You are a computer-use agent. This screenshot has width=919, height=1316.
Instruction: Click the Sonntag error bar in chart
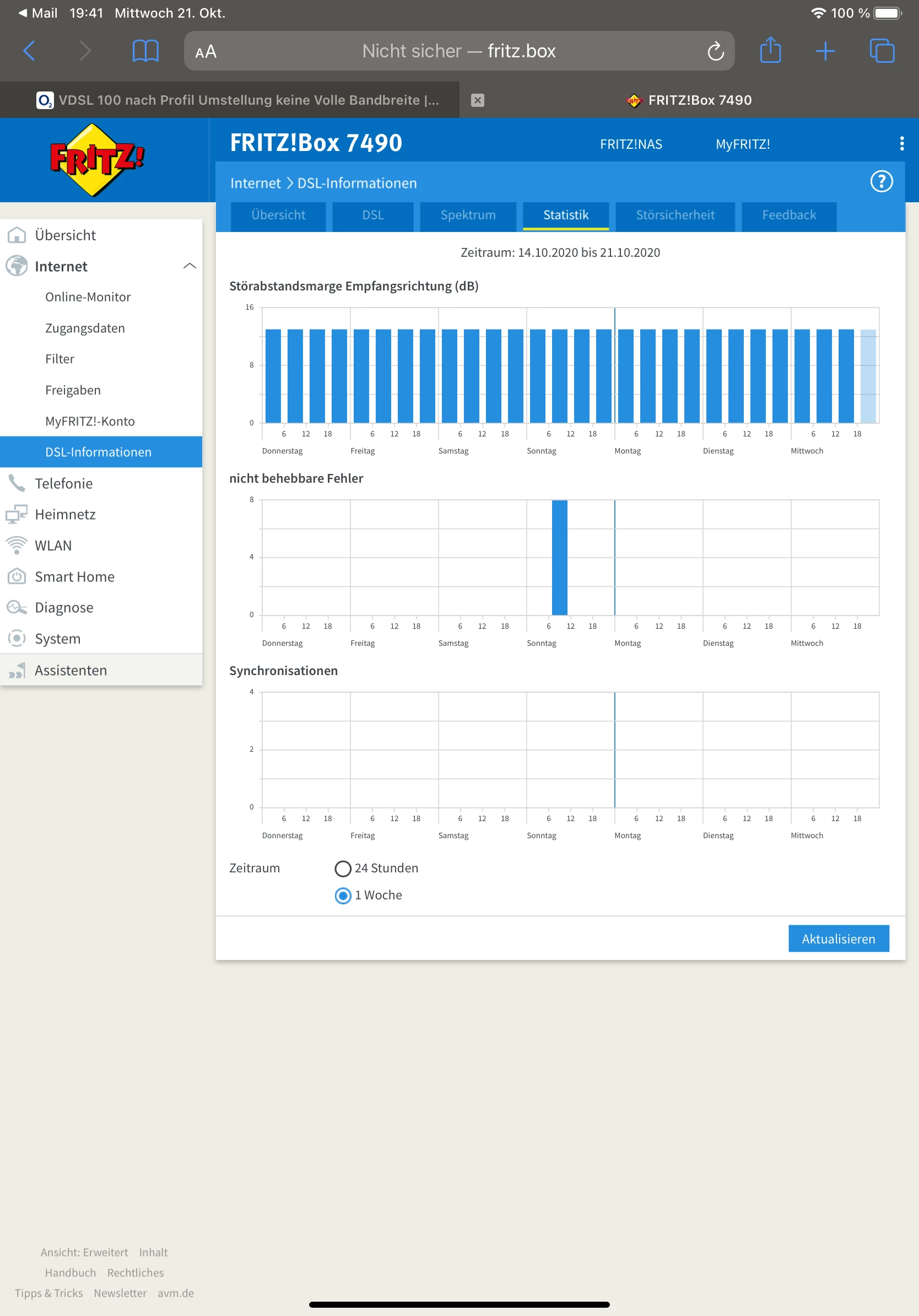click(559, 557)
